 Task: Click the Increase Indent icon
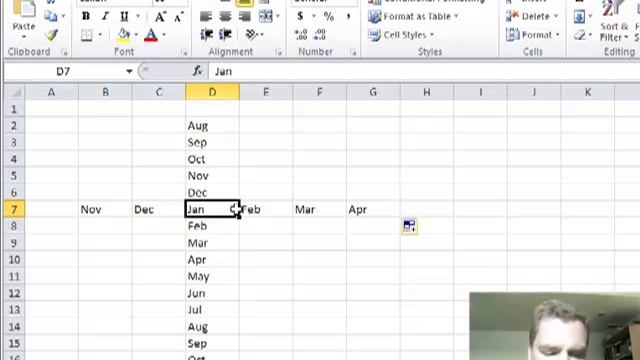[225, 35]
